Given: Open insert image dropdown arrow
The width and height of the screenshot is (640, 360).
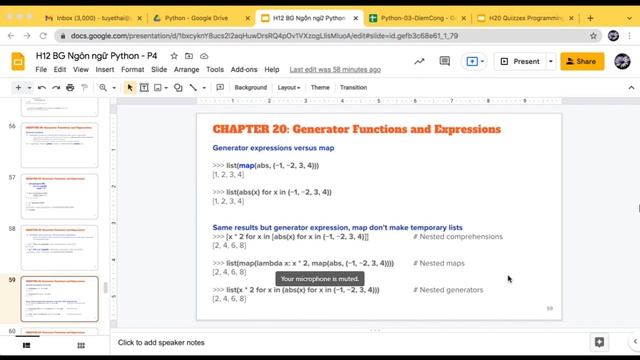Looking at the screenshot, I should pyautogui.click(x=166, y=88).
